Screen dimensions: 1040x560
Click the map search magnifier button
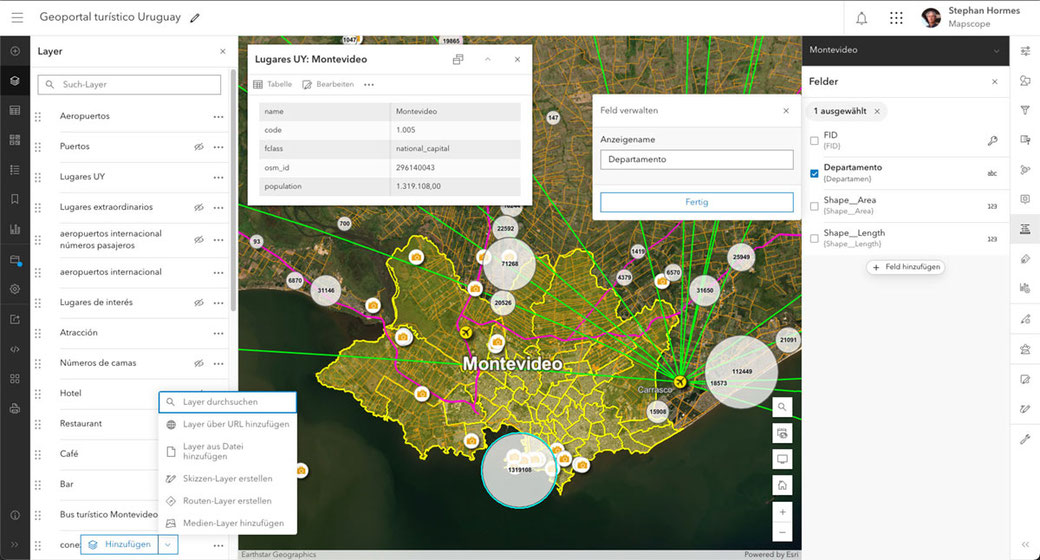(782, 407)
